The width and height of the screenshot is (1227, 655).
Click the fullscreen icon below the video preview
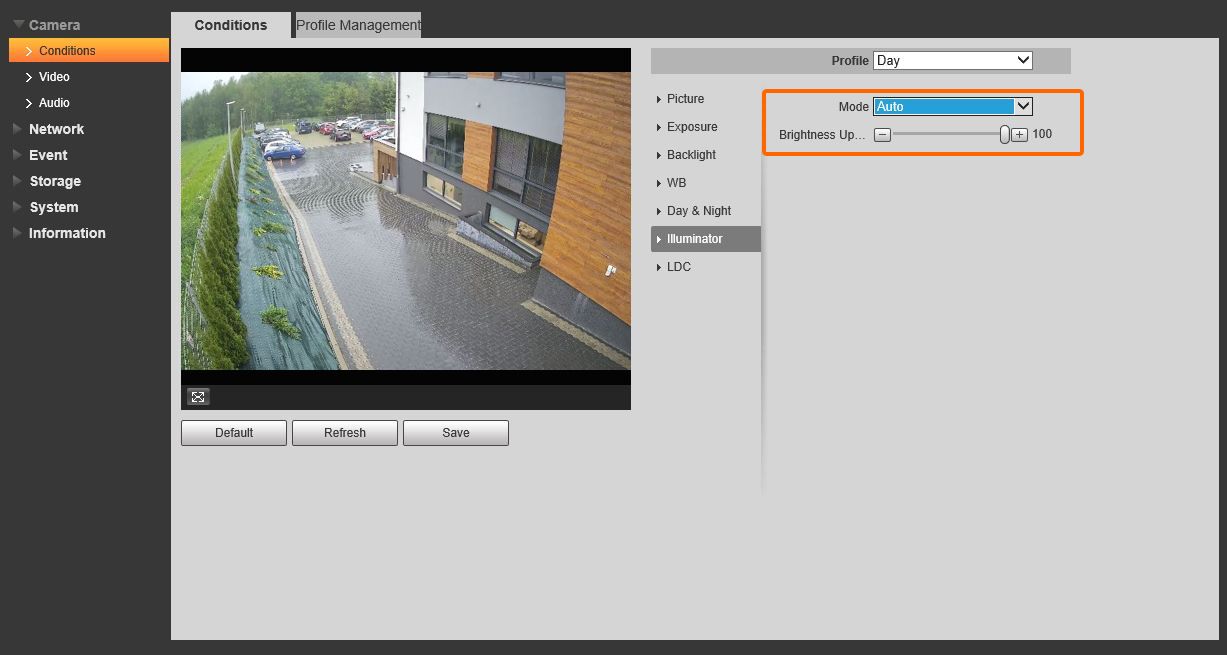coord(198,397)
